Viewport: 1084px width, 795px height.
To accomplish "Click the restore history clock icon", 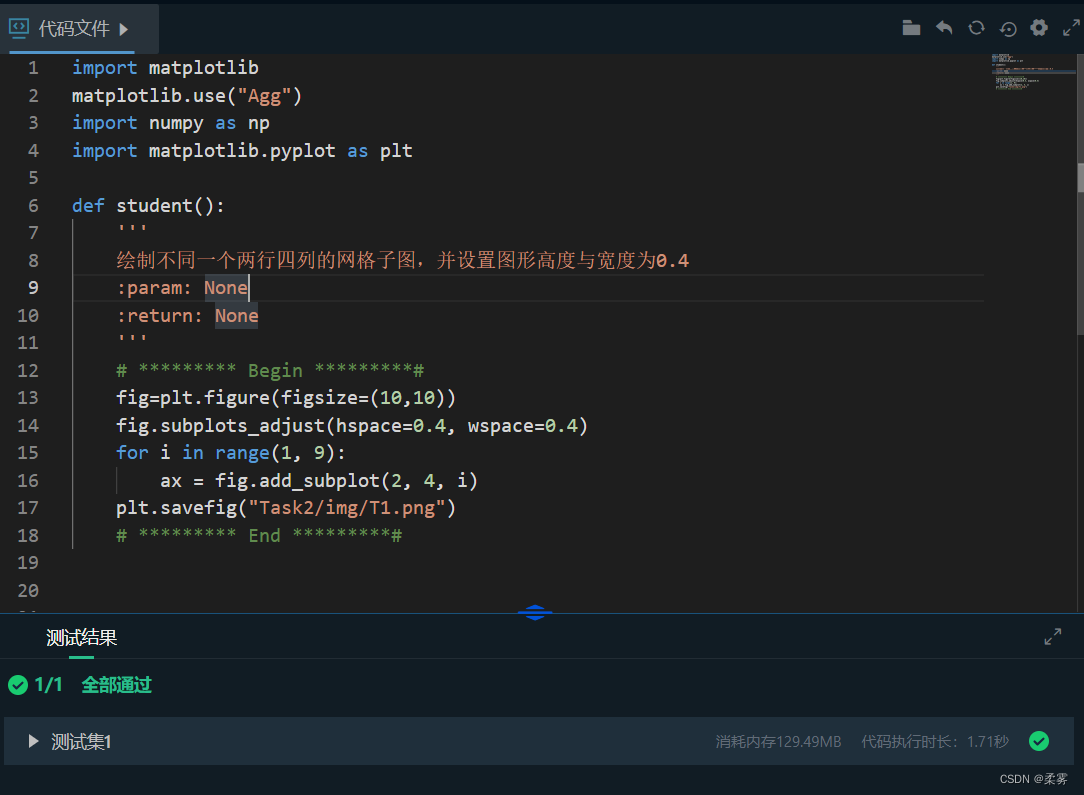I will 1008,28.
